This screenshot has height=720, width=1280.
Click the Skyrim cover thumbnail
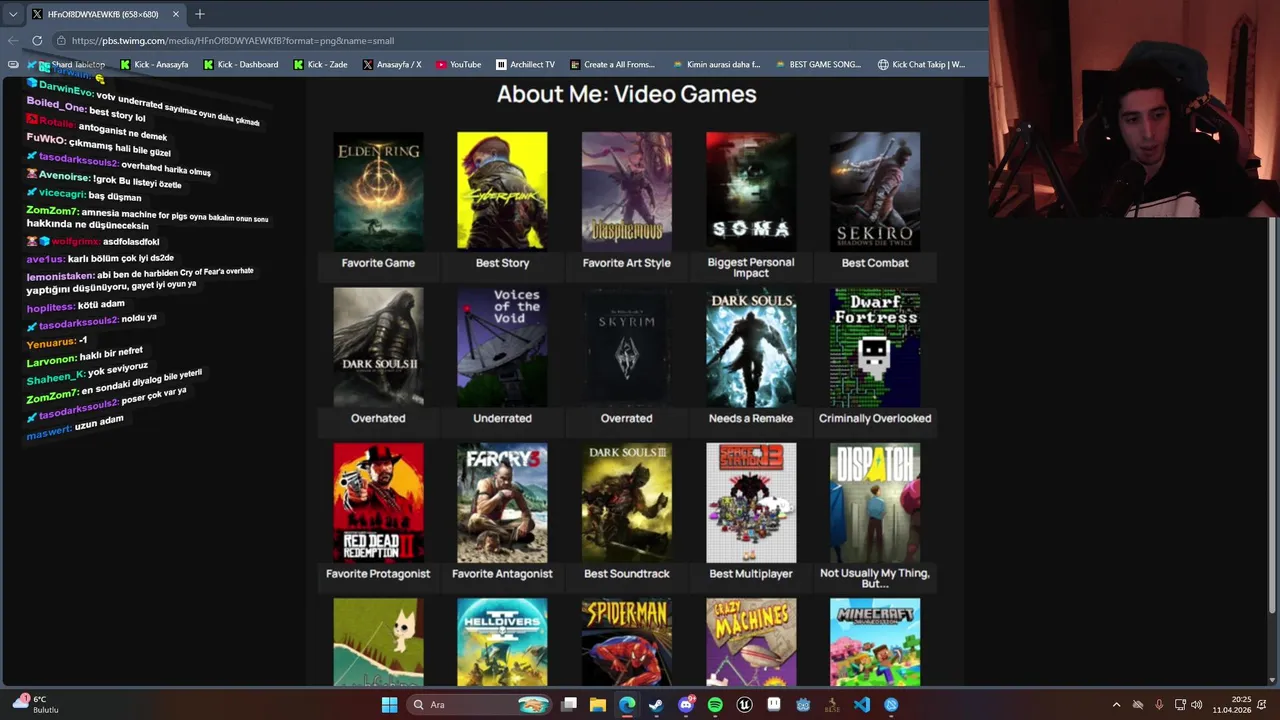point(627,346)
